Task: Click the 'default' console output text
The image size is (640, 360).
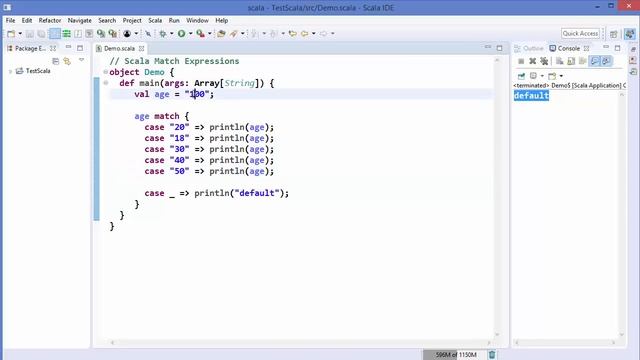Action: point(531,96)
